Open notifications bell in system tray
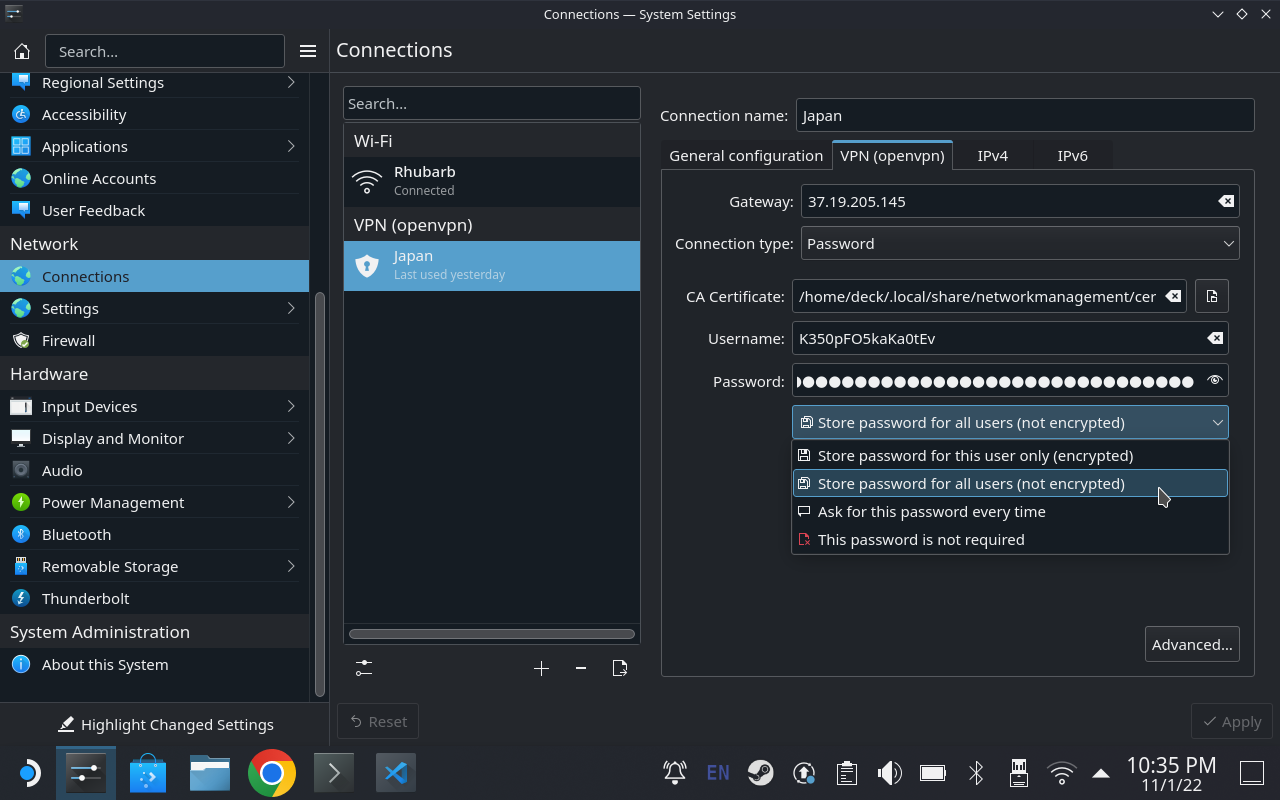The height and width of the screenshot is (800, 1280). pos(675,773)
